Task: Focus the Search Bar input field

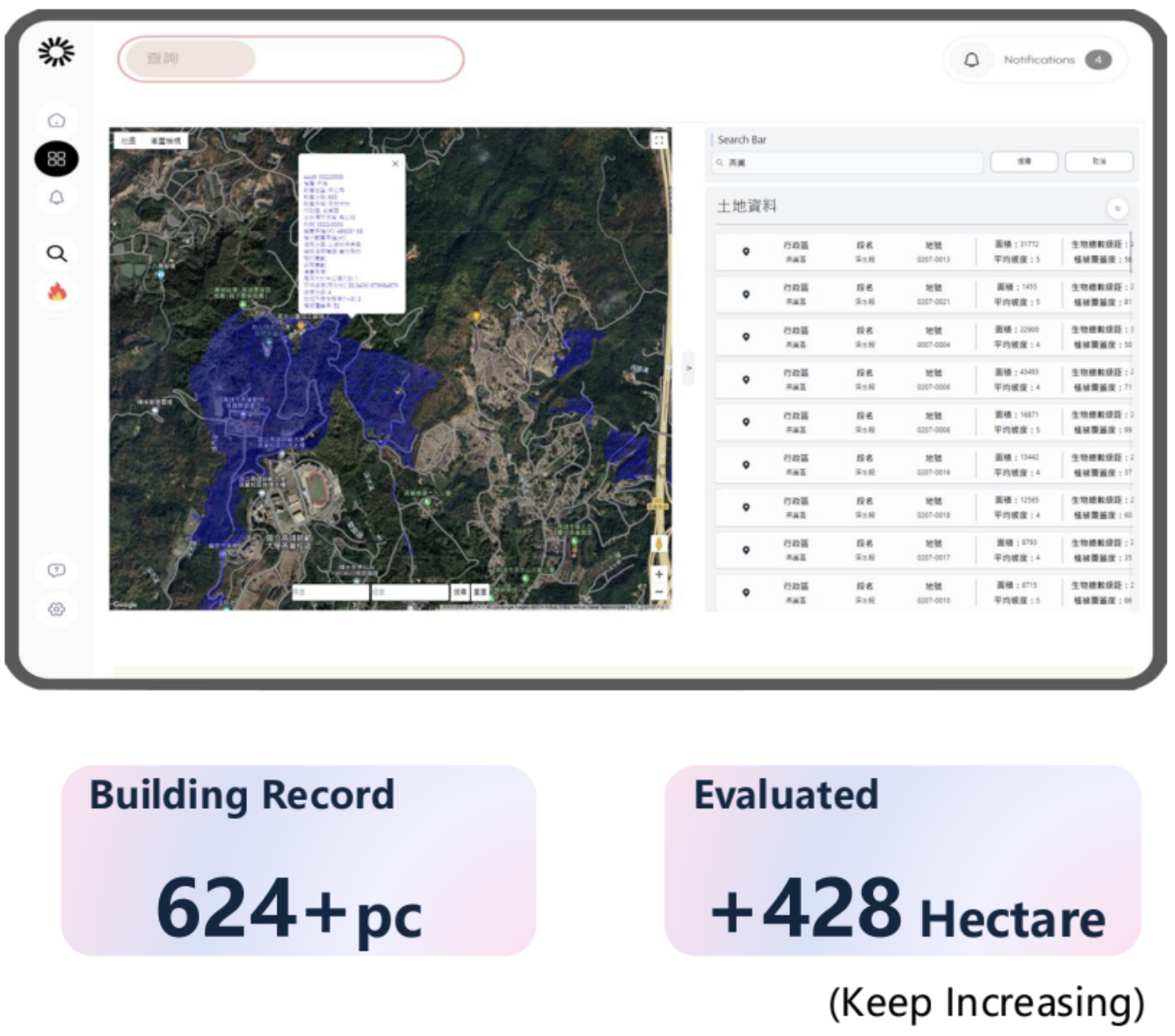Action: click(847, 163)
